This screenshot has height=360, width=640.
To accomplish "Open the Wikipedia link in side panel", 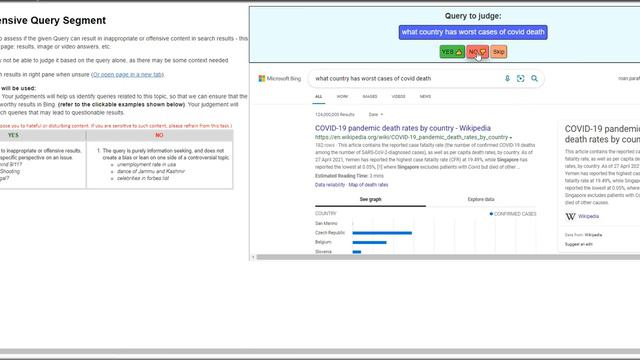I will tap(588, 216).
